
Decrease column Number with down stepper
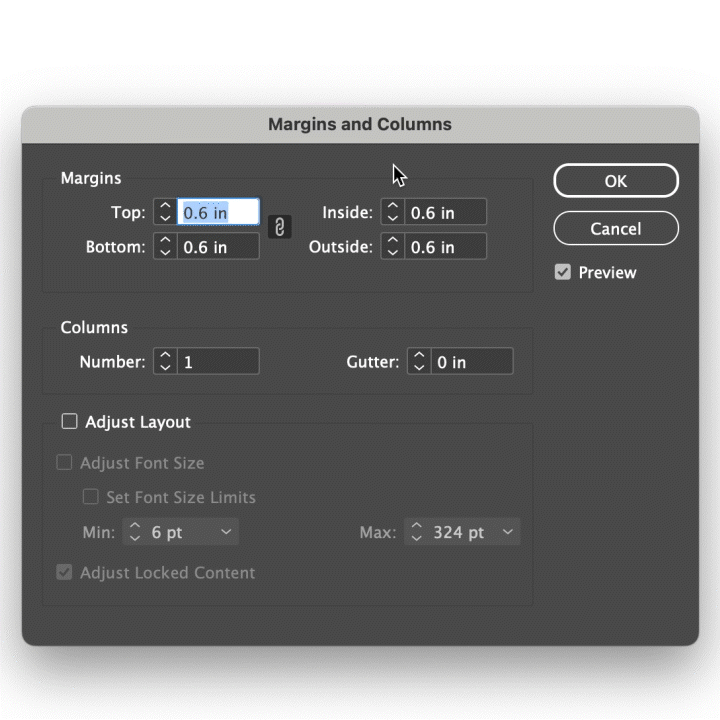(165, 367)
